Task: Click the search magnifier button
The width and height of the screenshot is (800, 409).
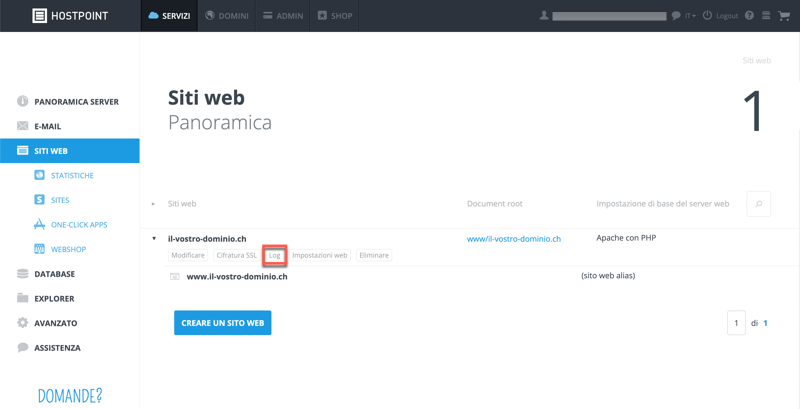Action: 759,204
